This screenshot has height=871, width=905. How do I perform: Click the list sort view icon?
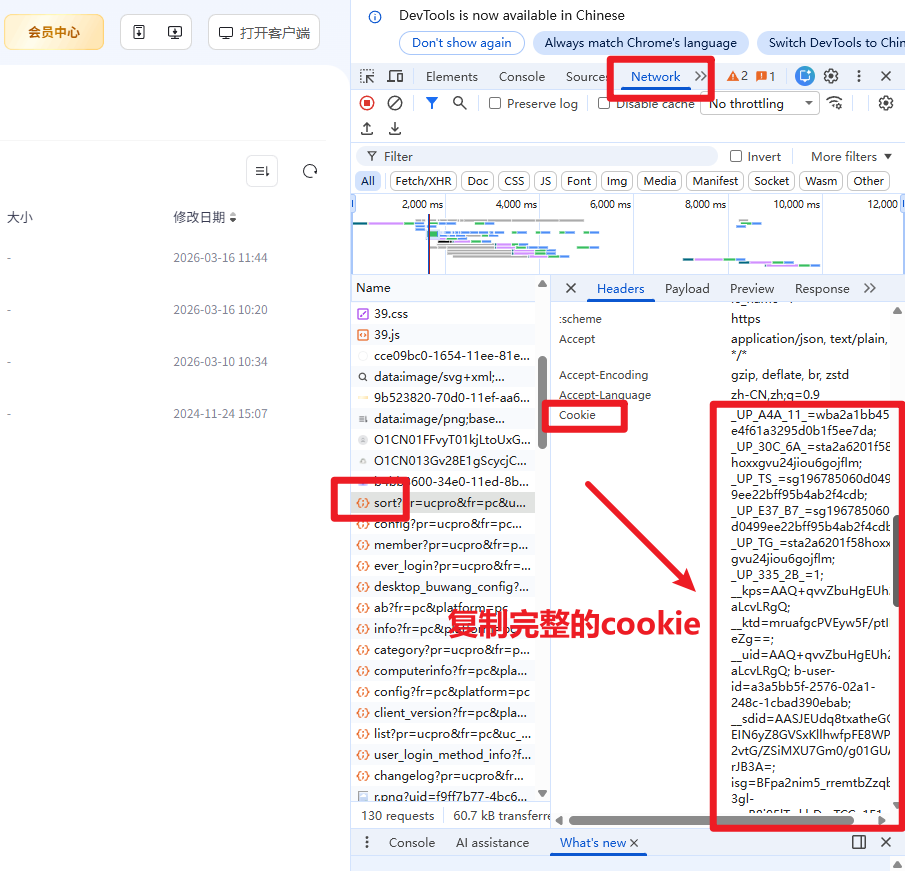tap(262, 171)
